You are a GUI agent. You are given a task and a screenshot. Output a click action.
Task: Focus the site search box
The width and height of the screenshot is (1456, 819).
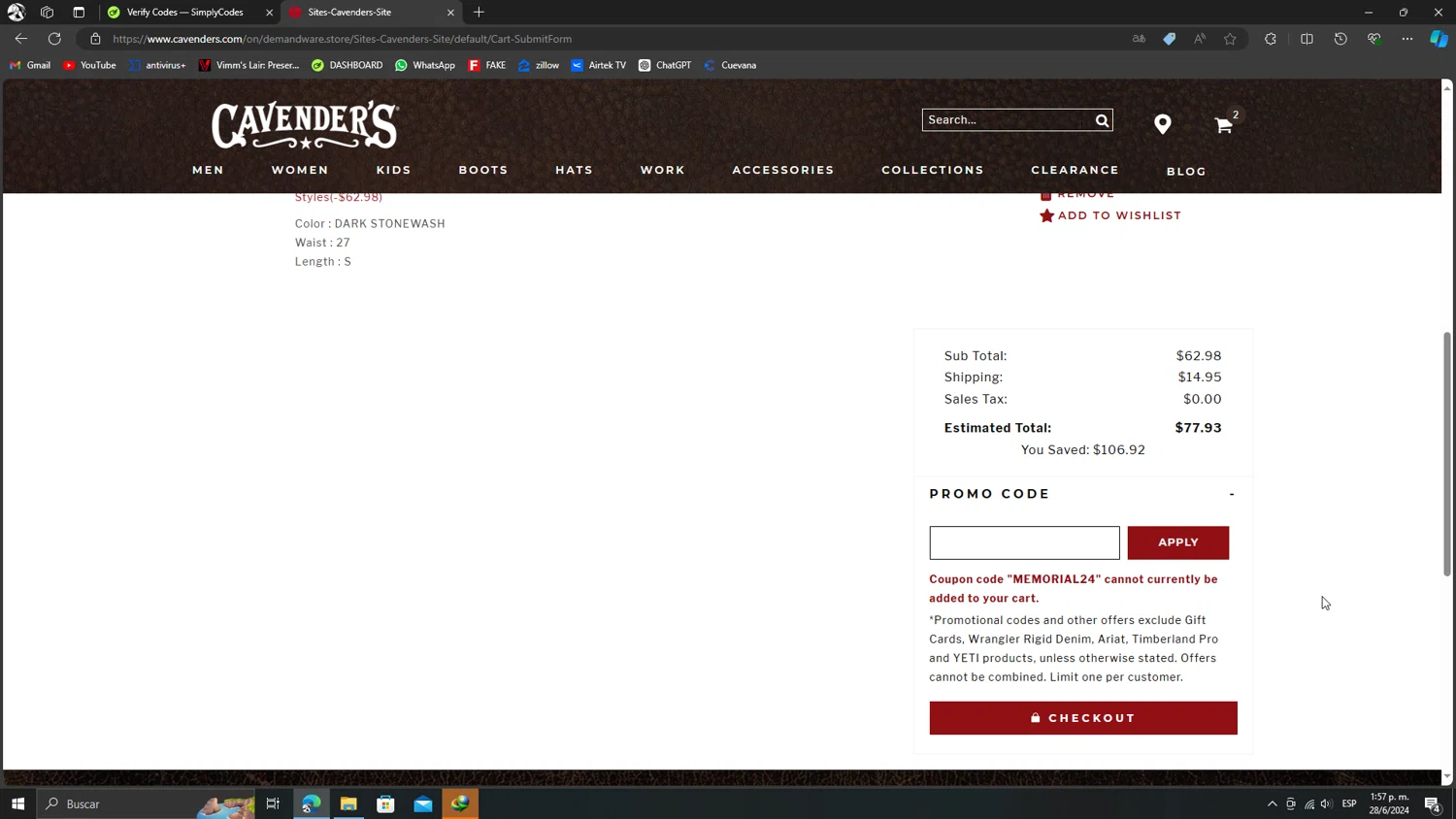click(x=1007, y=120)
